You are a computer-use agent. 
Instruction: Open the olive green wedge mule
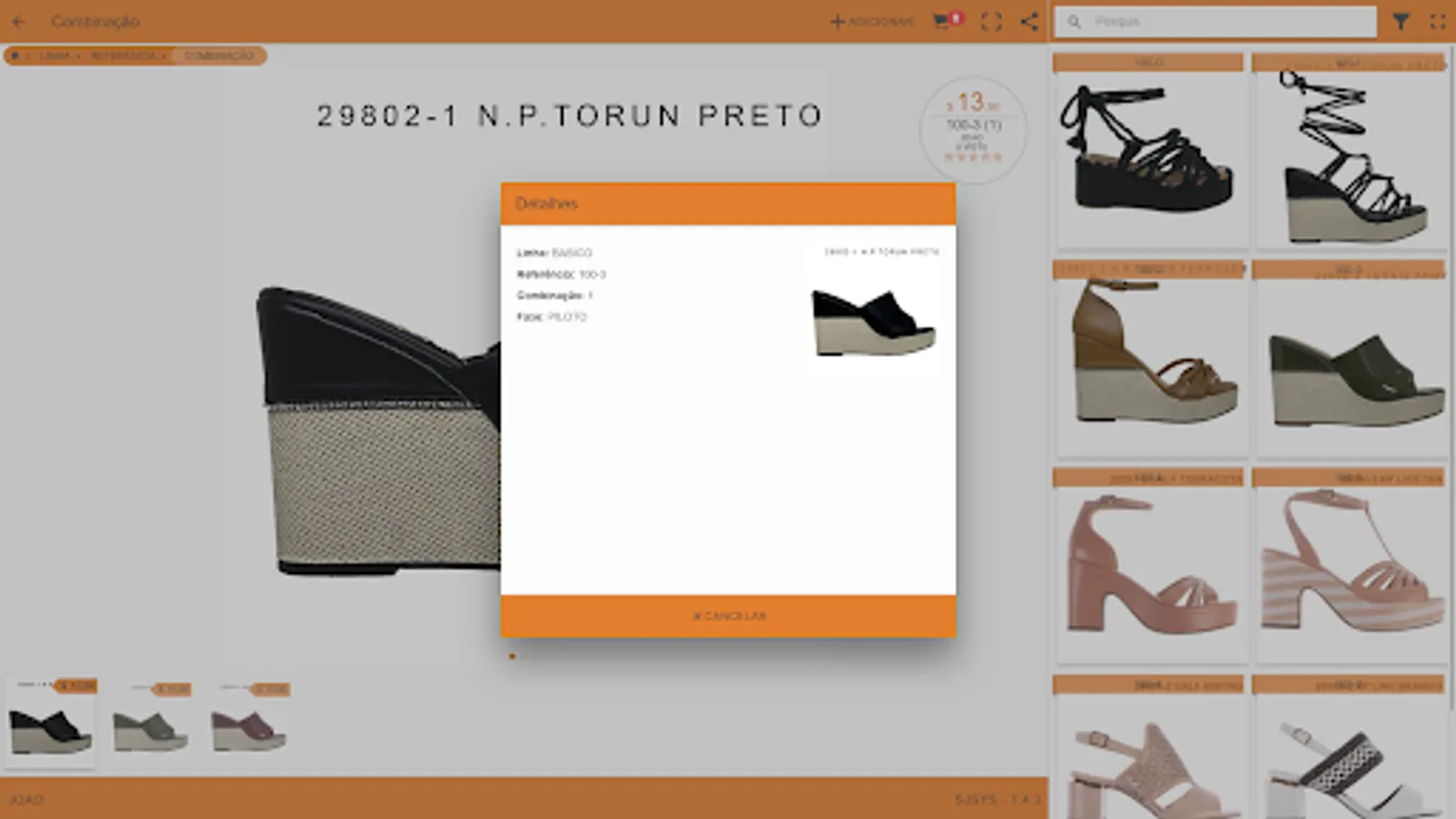click(x=1350, y=358)
